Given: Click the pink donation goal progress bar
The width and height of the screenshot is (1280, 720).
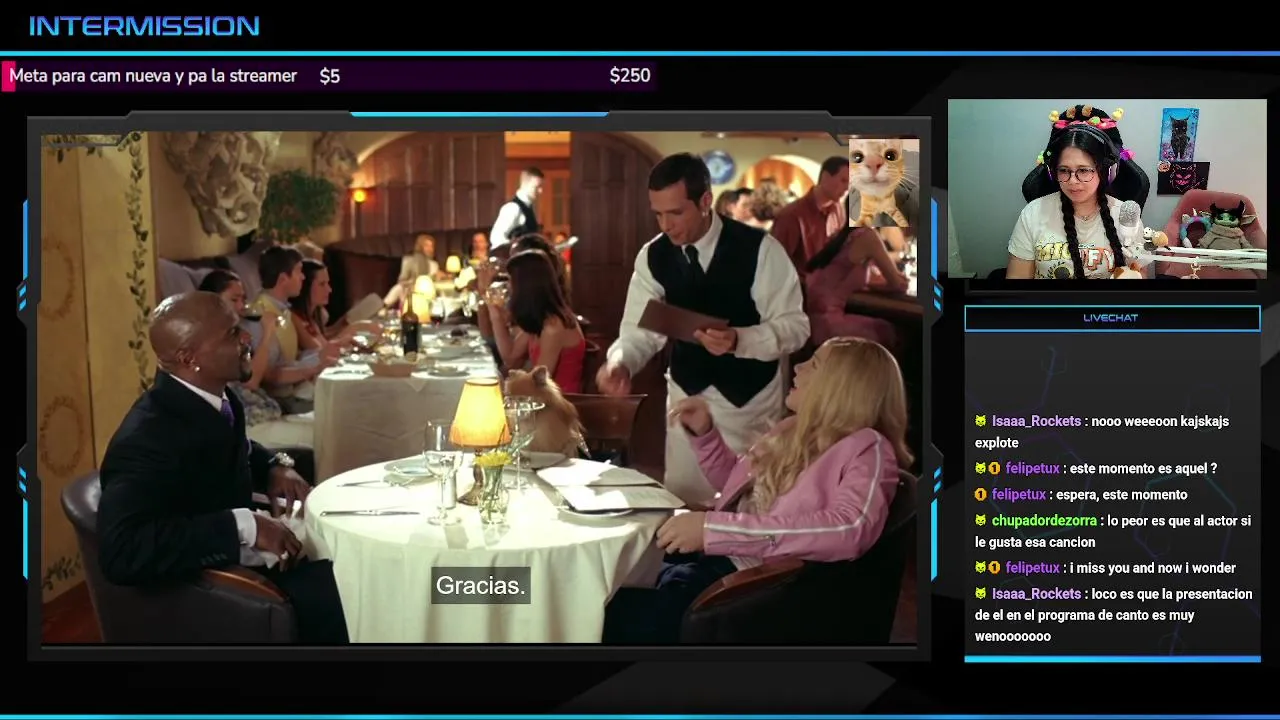Looking at the screenshot, I should click(x=329, y=76).
